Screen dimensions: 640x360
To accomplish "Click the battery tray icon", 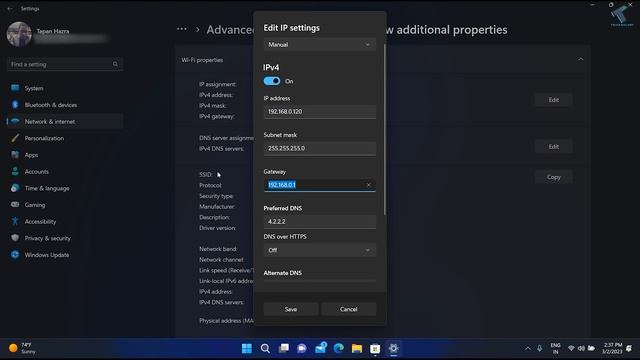I will pos(591,348).
